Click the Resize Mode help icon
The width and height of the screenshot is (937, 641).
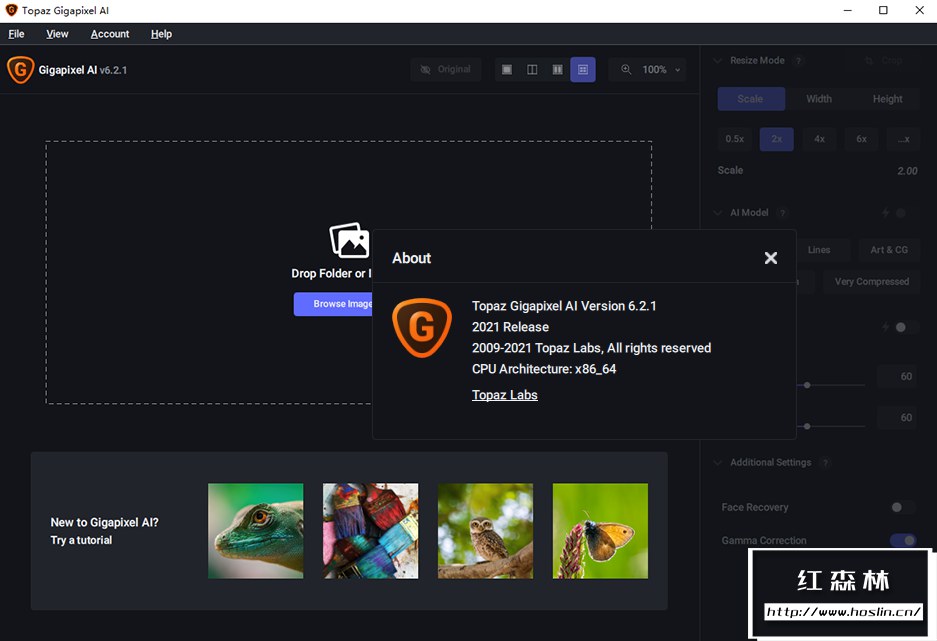[x=798, y=61]
